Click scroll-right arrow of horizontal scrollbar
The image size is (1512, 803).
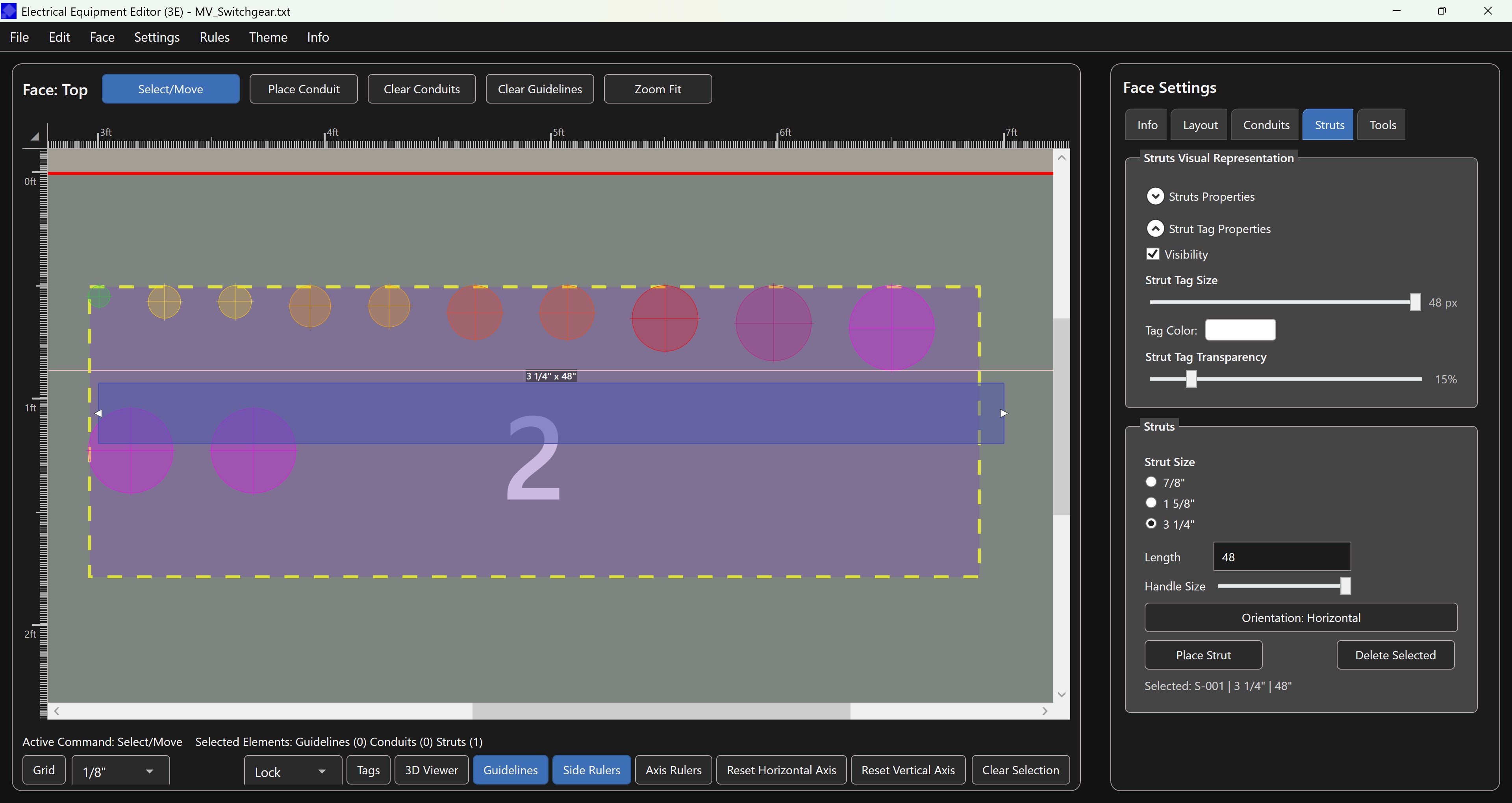pyautogui.click(x=1045, y=711)
